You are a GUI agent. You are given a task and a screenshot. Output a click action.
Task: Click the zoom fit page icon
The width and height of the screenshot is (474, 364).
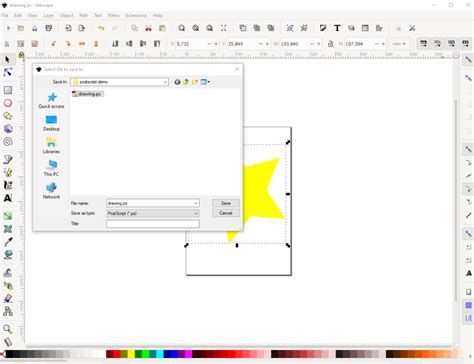tap(209, 28)
